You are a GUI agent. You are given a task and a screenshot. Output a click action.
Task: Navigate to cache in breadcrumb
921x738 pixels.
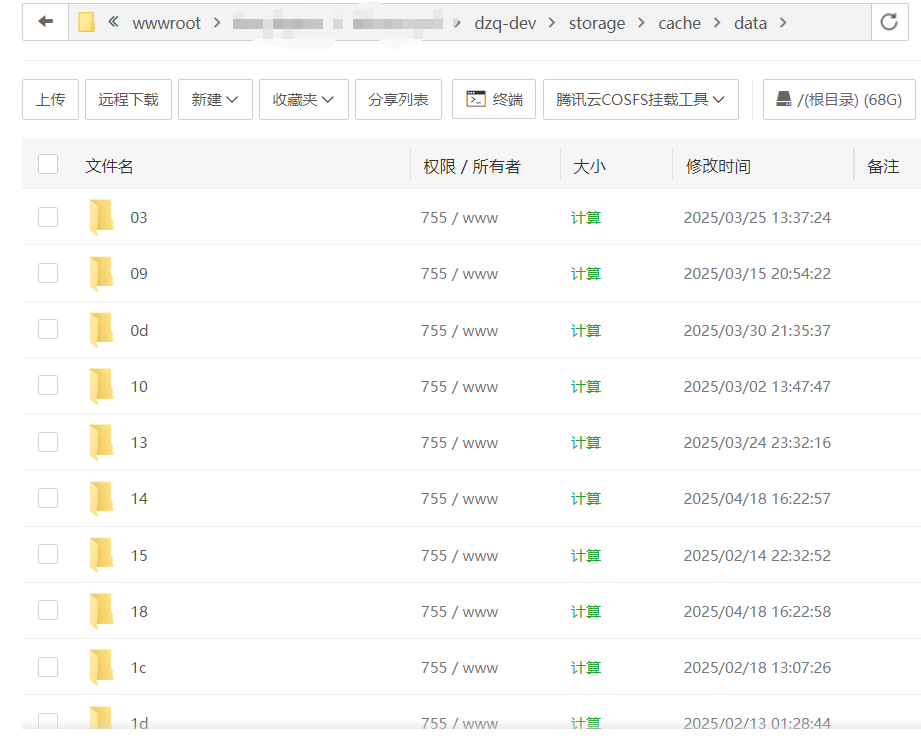tap(680, 23)
